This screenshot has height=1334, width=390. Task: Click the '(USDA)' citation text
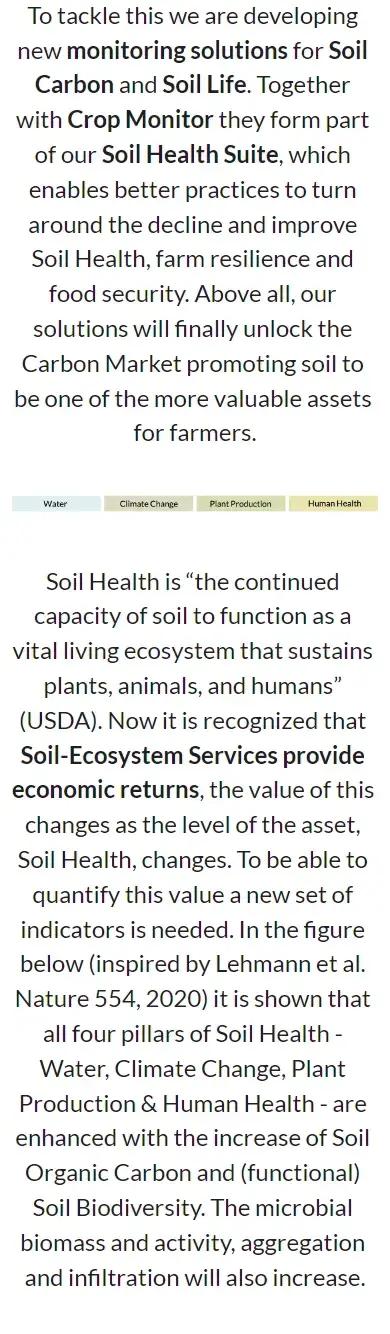(x=53, y=720)
